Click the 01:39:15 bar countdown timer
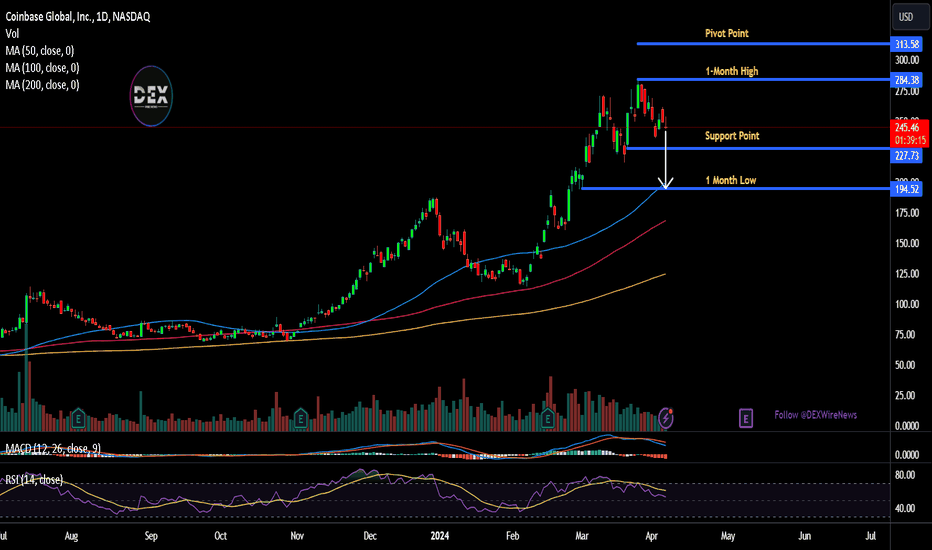This screenshot has width=932, height=550. tap(909, 140)
